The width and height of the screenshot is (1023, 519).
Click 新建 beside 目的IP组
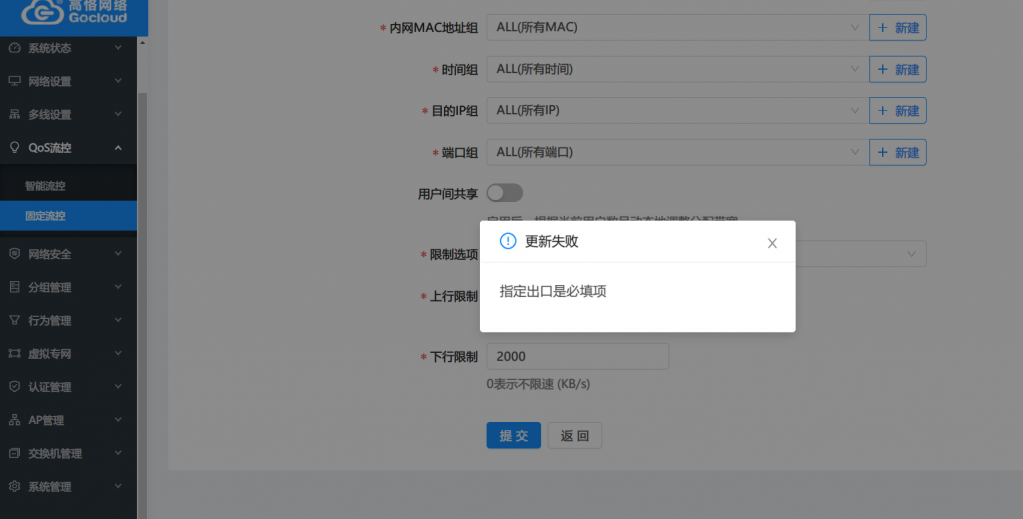point(898,110)
